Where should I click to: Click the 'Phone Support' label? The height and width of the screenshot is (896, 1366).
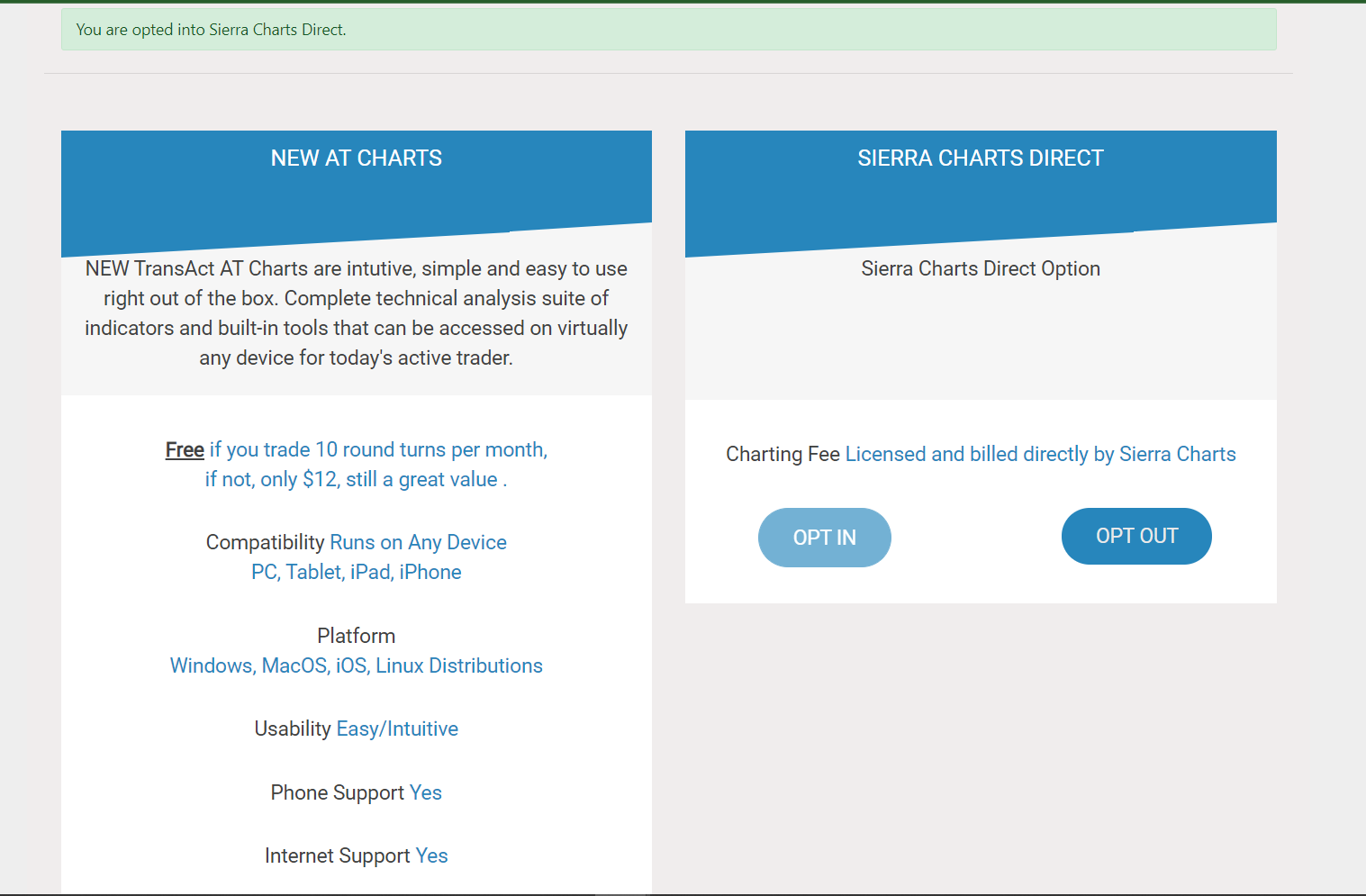pyautogui.click(x=338, y=792)
